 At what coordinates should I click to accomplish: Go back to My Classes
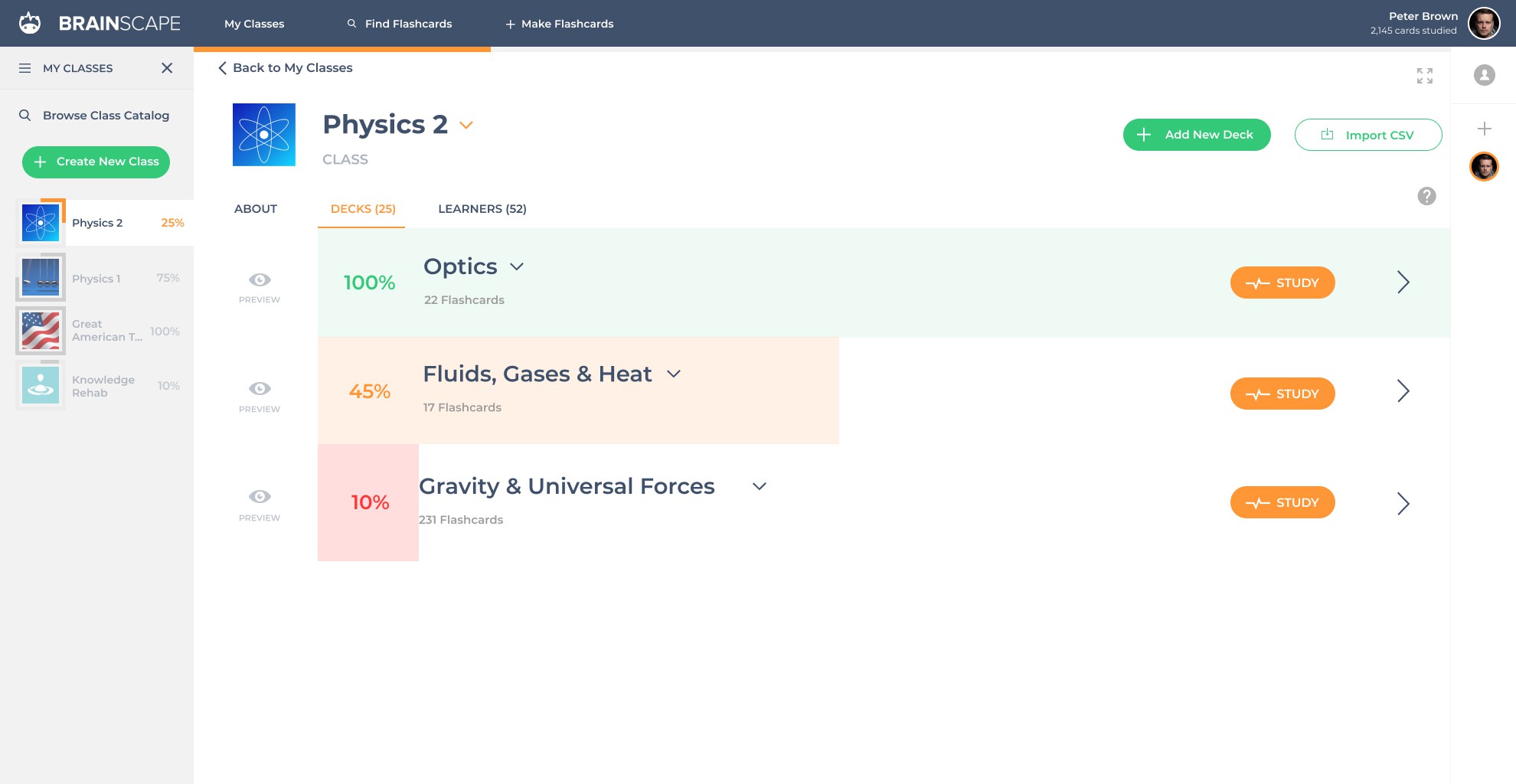click(285, 68)
